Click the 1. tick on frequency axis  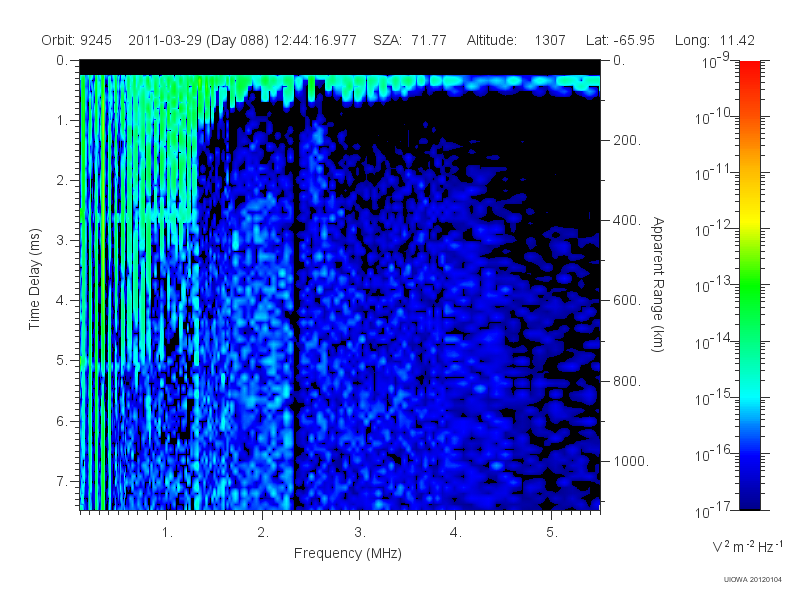point(167,533)
